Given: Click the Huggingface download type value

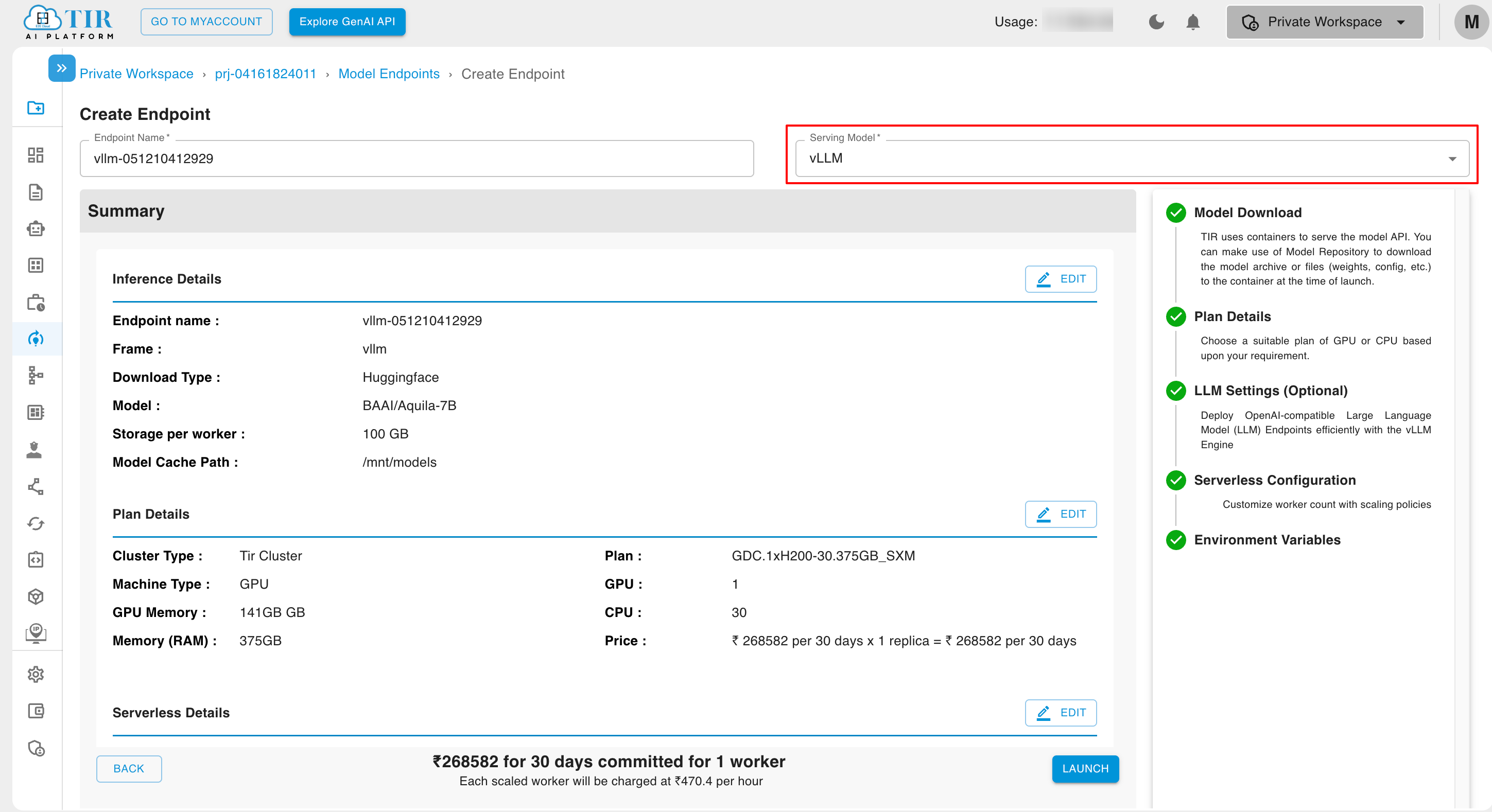Looking at the screenshot, I should point(400,377).
